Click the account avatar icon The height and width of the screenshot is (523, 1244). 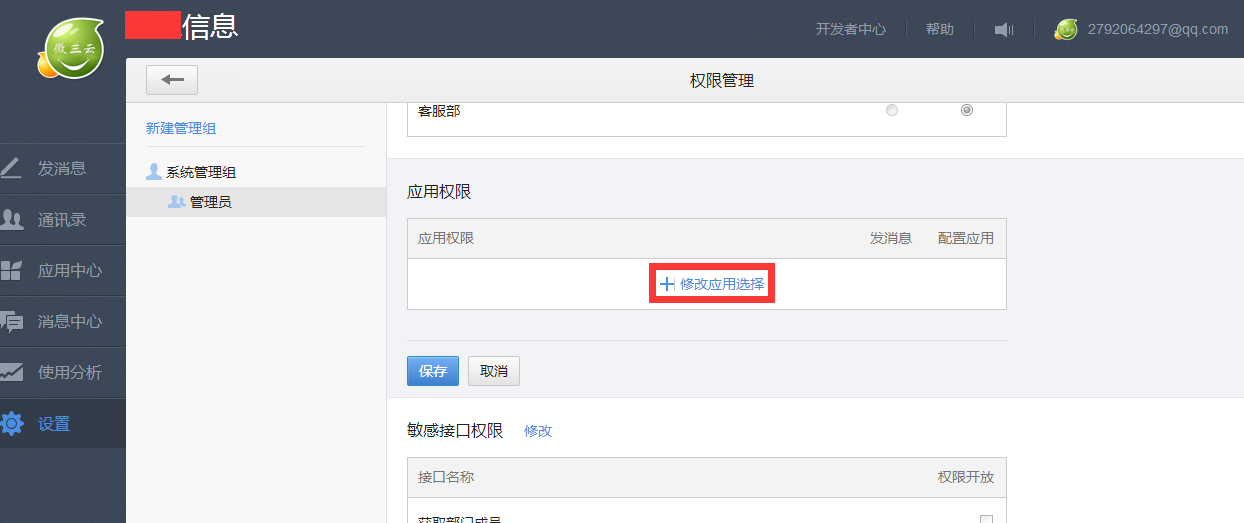coord(1066,30)
